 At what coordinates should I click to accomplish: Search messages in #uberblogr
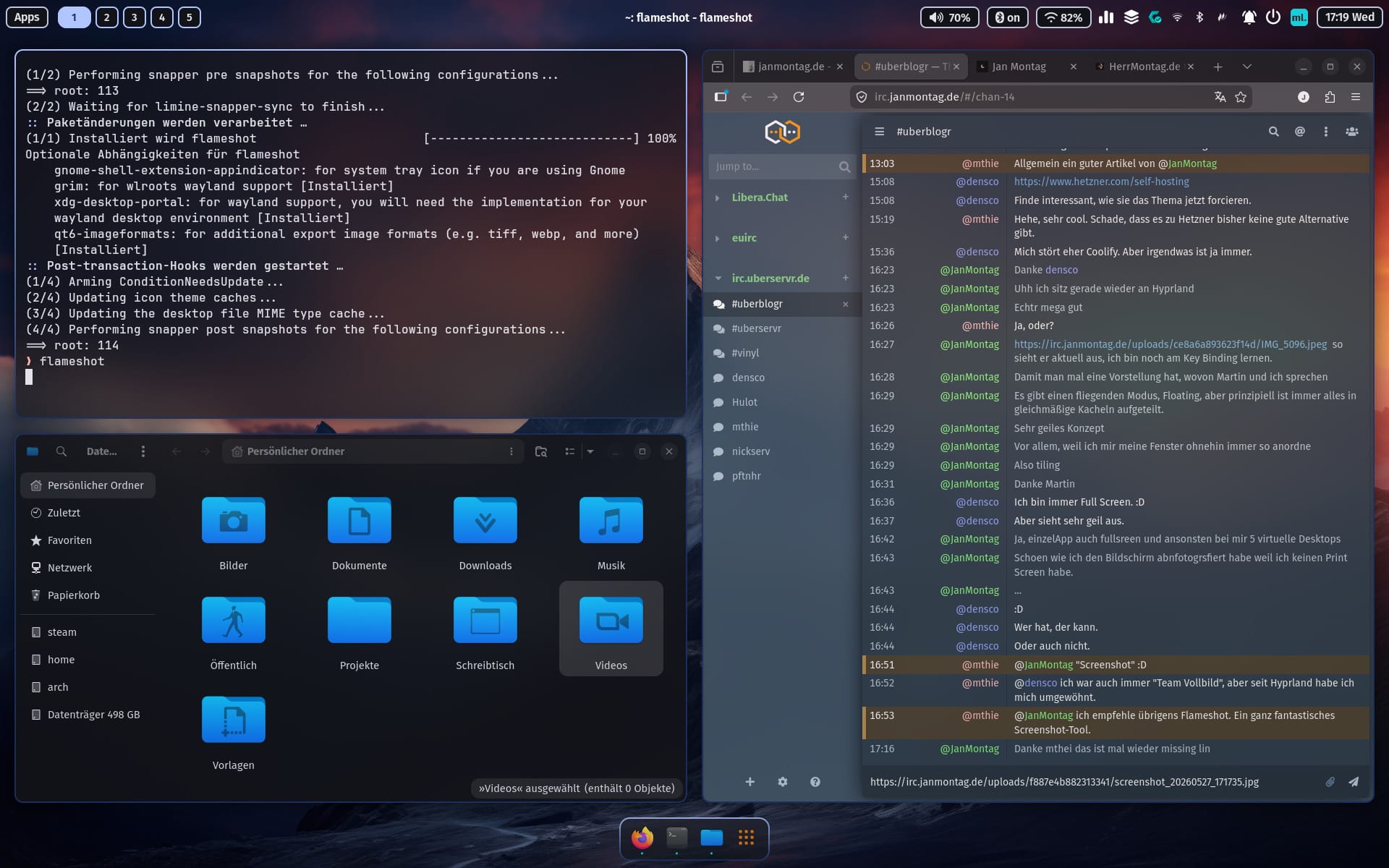(x=1274, y=132)
